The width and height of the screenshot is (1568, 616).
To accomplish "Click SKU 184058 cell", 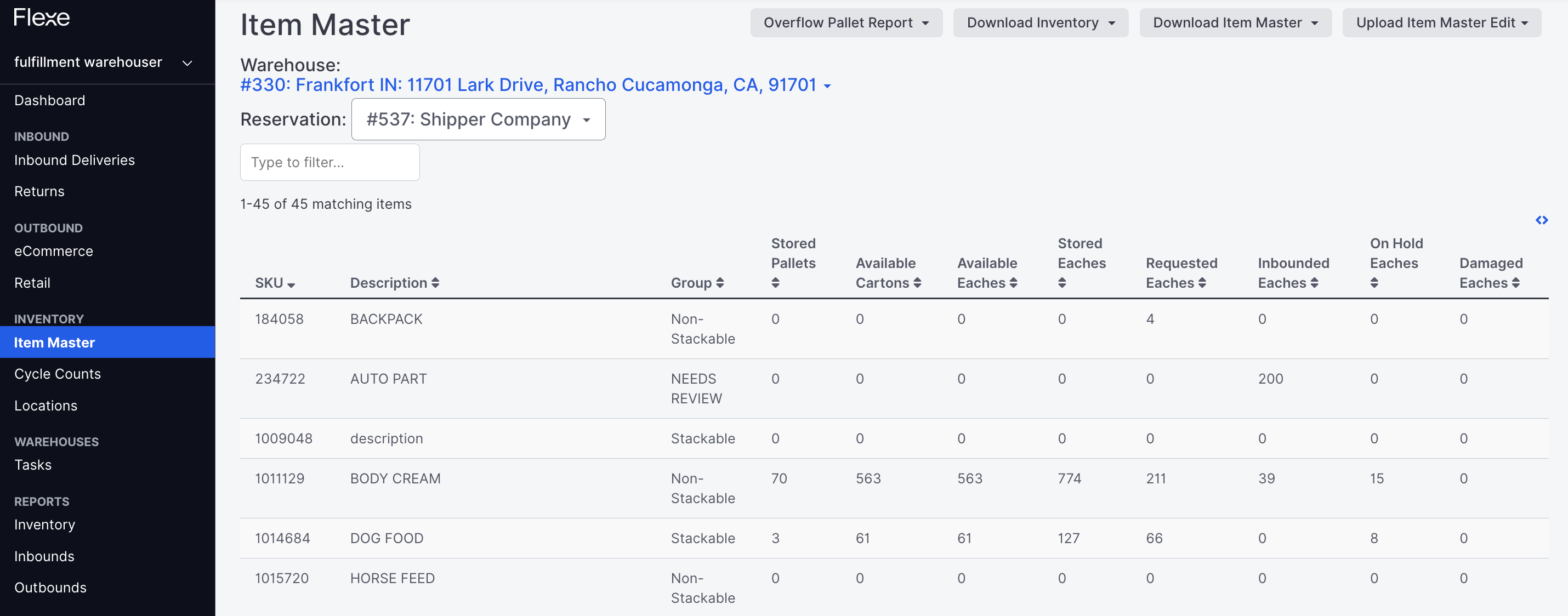I will click(279, 320).
